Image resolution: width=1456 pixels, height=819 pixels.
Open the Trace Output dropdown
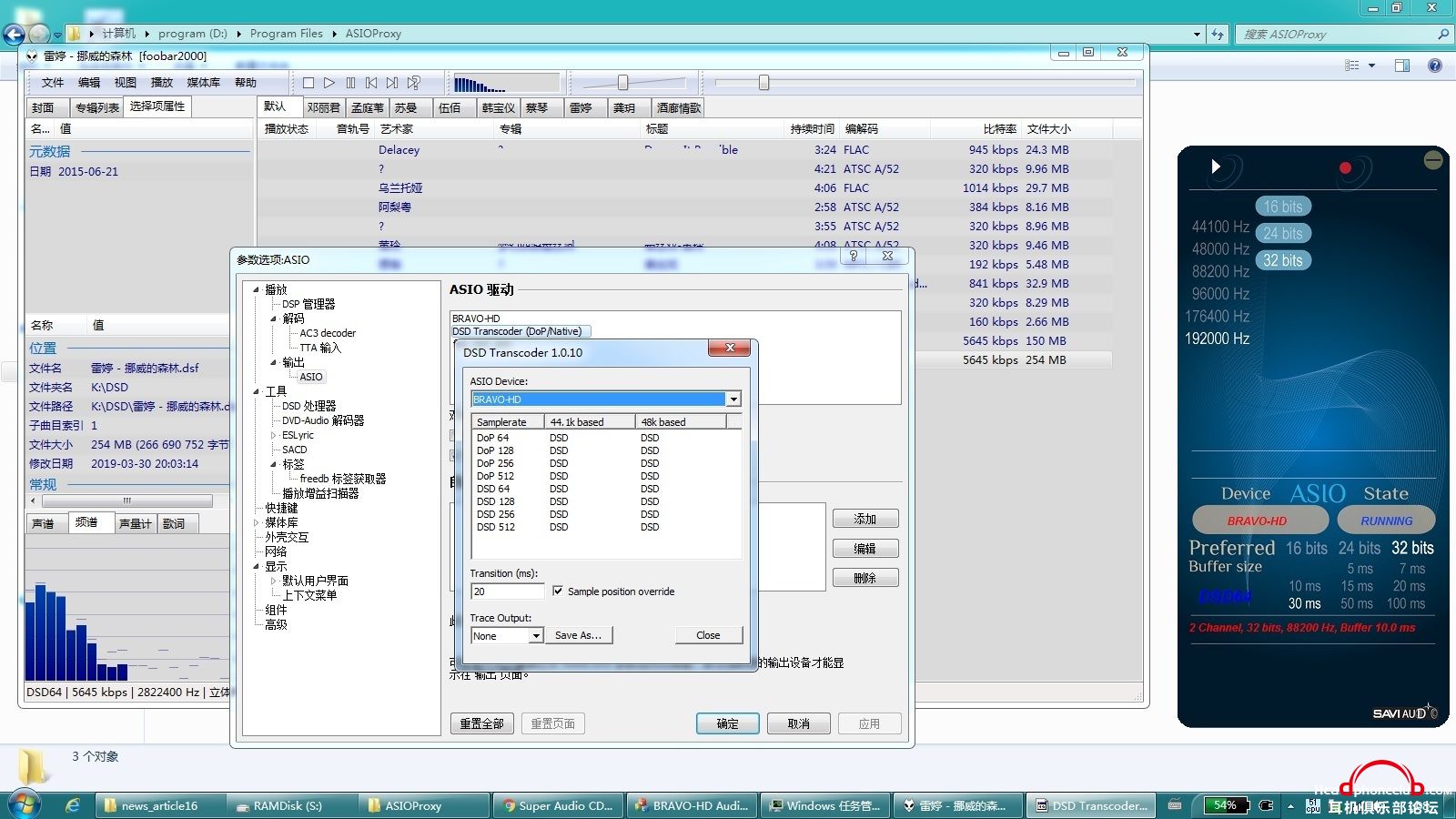(536, 635)
